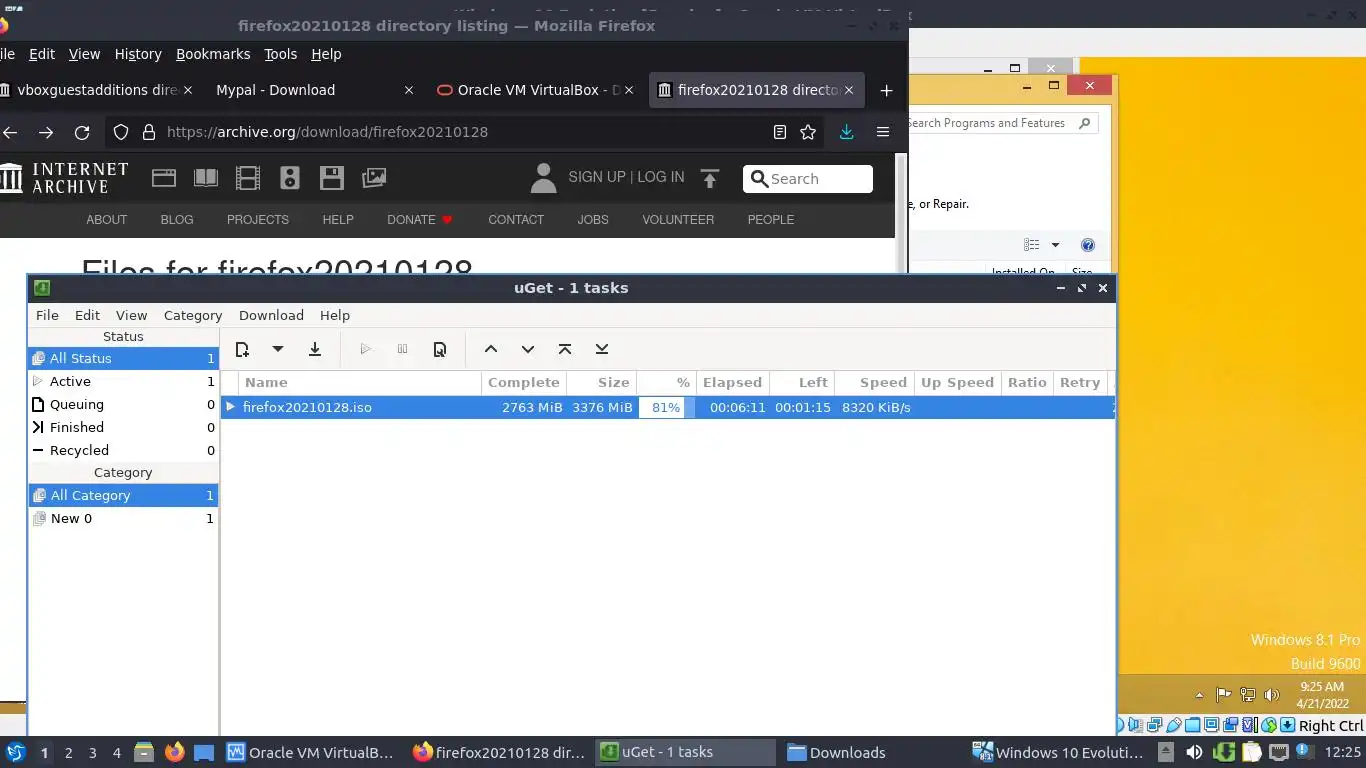Toggle Firefox reader view icon

coord(780,132)
